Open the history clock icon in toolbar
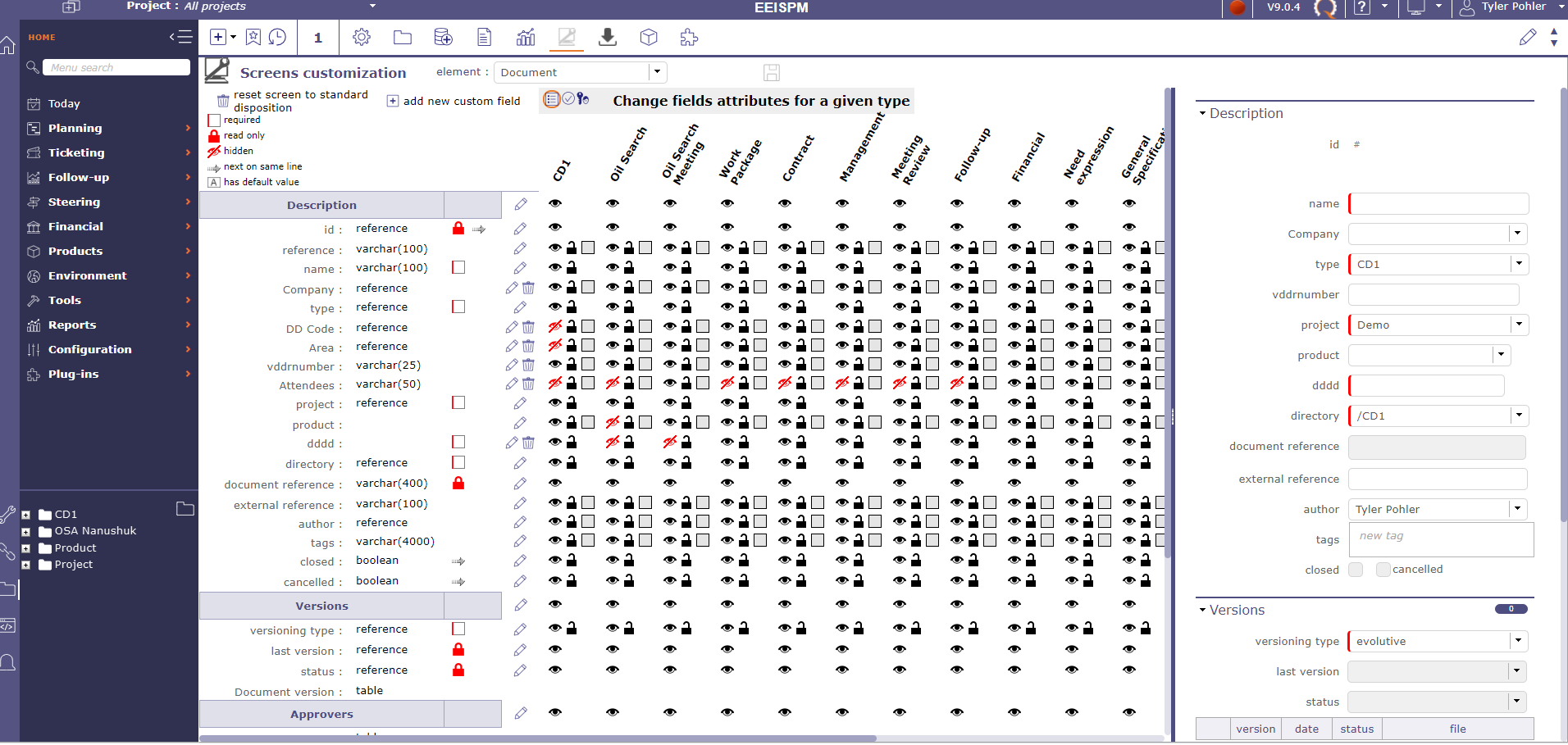1568x745 pixels. coord(278,38)
